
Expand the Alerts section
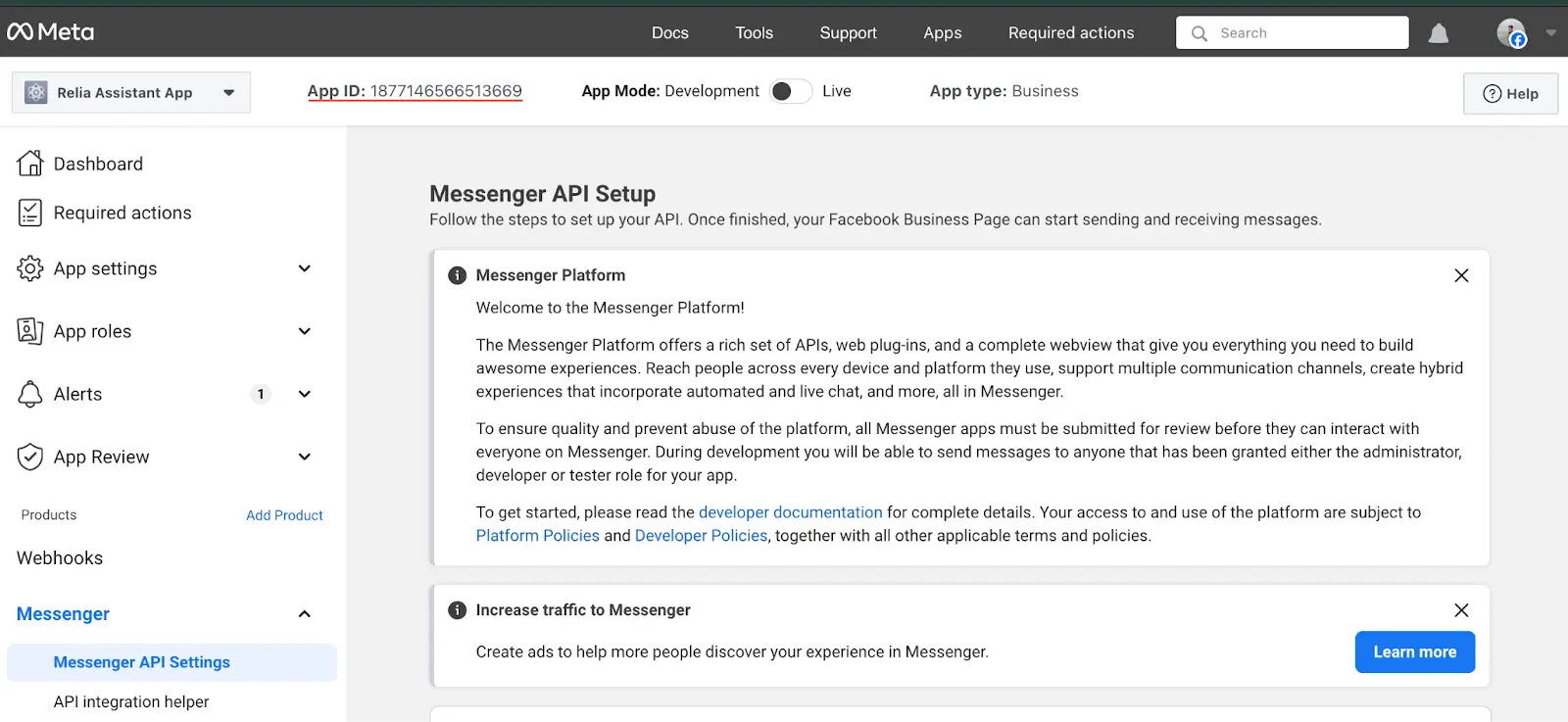coord(305,394)
